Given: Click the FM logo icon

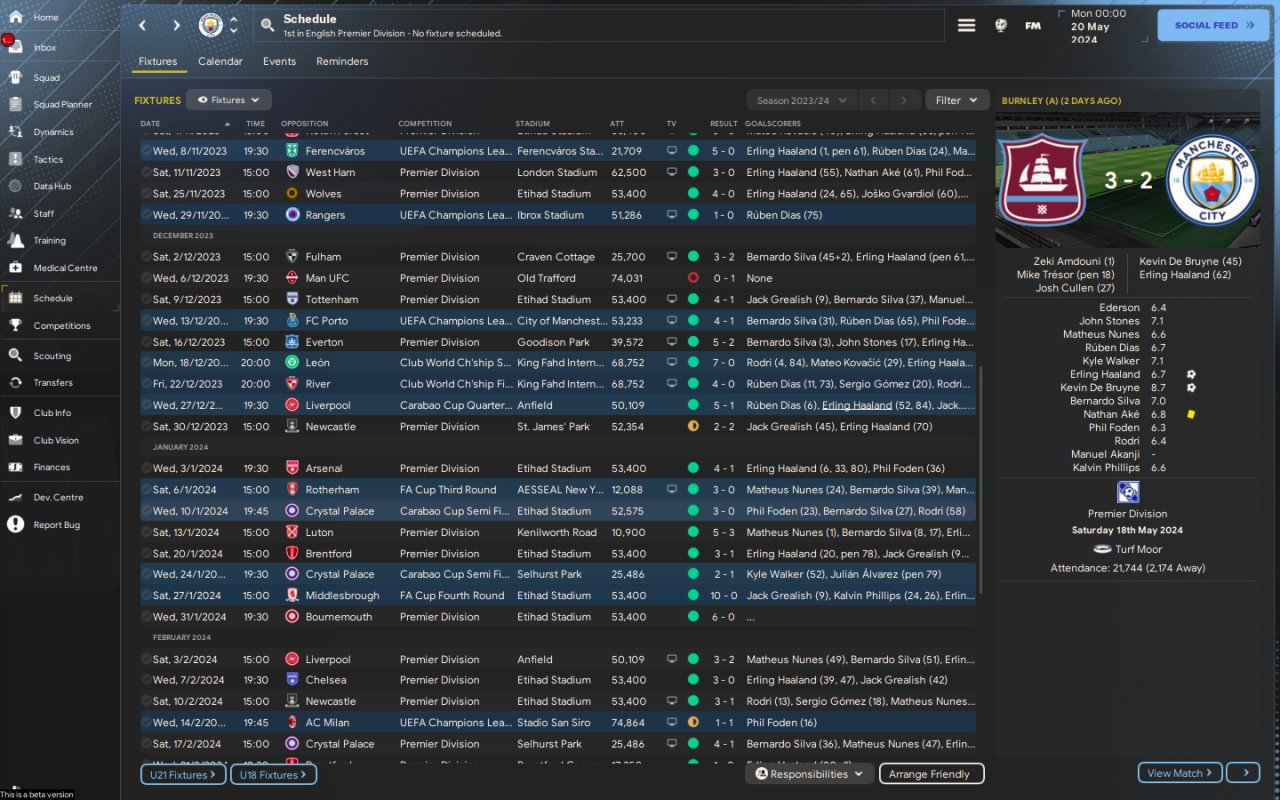Looking at the screenshot, I should [1033, 26].
